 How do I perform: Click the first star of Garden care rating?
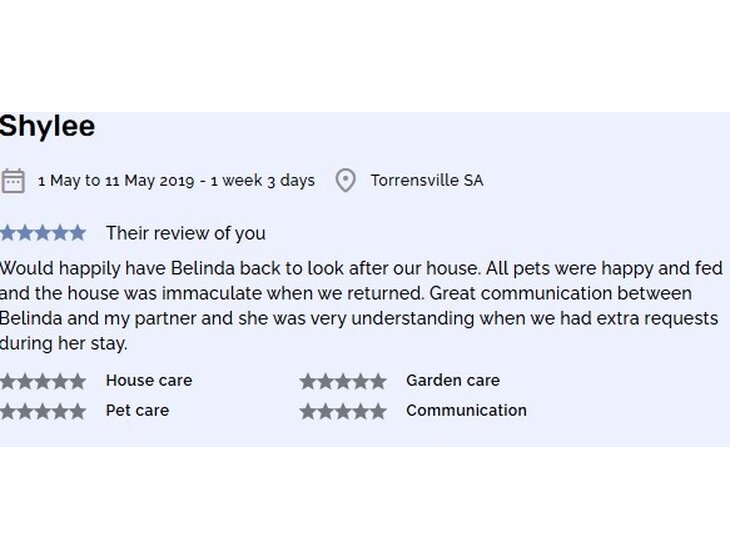pyautogui.click(x=308, y=381)
